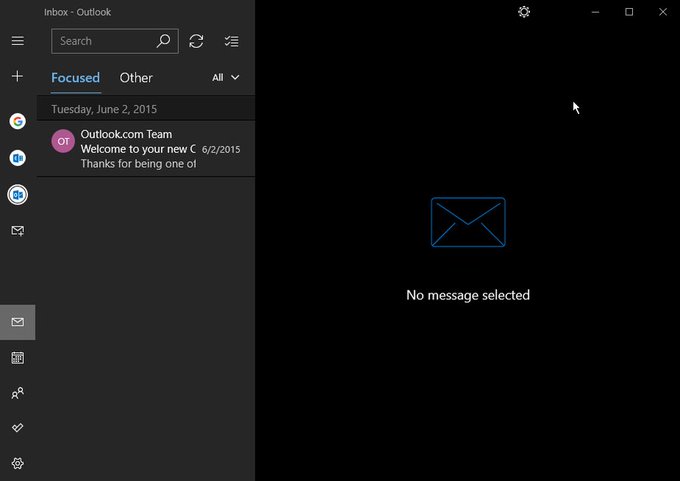This screenshot has height=481, width=680.
Task: Minimize the Outlook mail window
Action: 595,12
